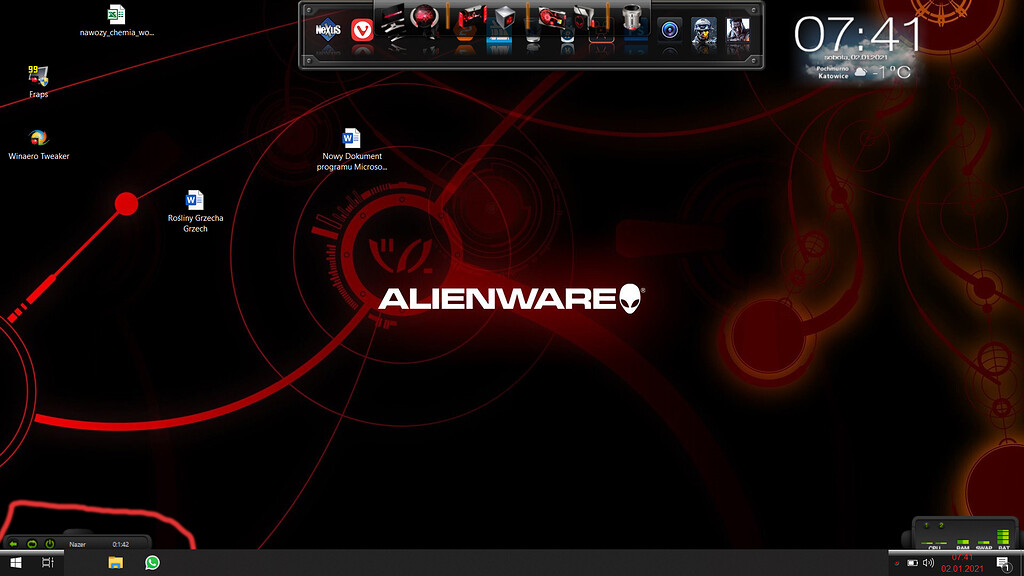Open File Explorer from the taskbar

click(x=114, y=563)
